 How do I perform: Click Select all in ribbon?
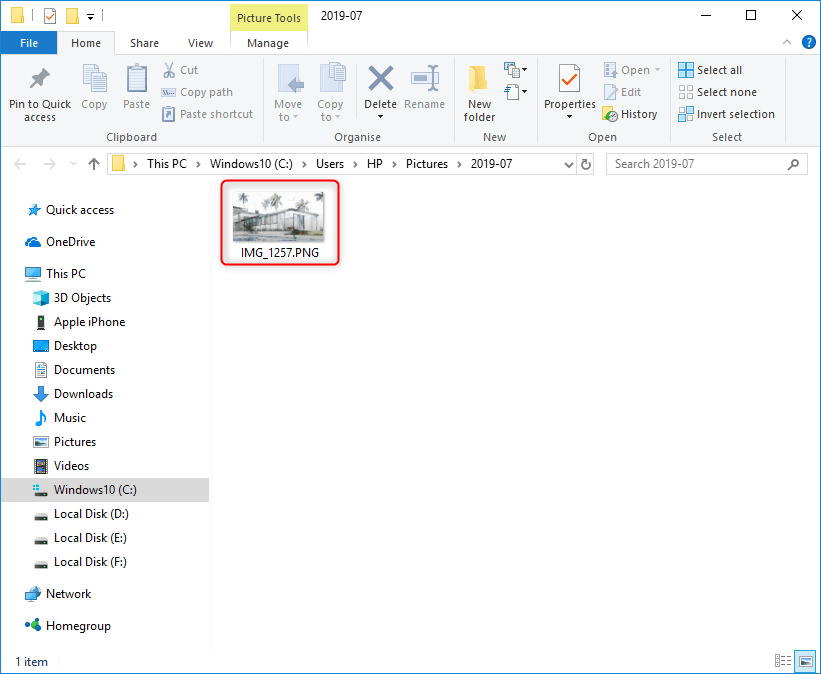[710, 70]
